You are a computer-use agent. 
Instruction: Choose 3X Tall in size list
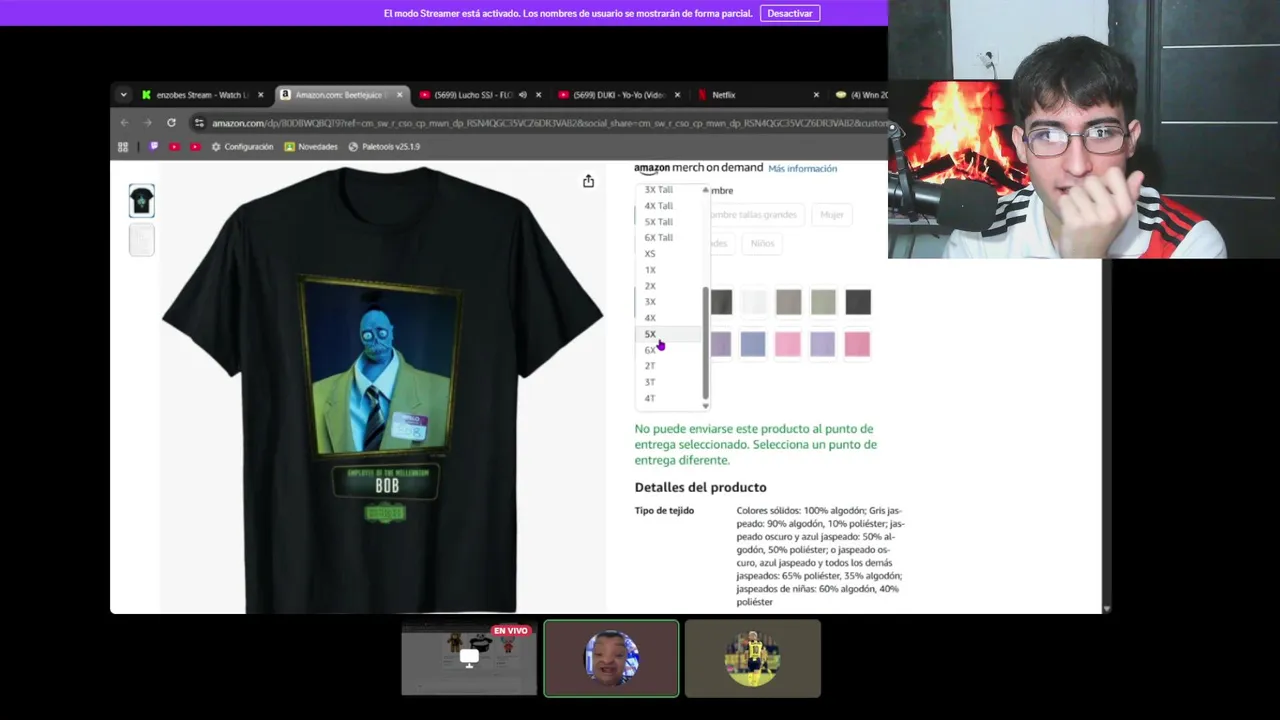[658, 190]
